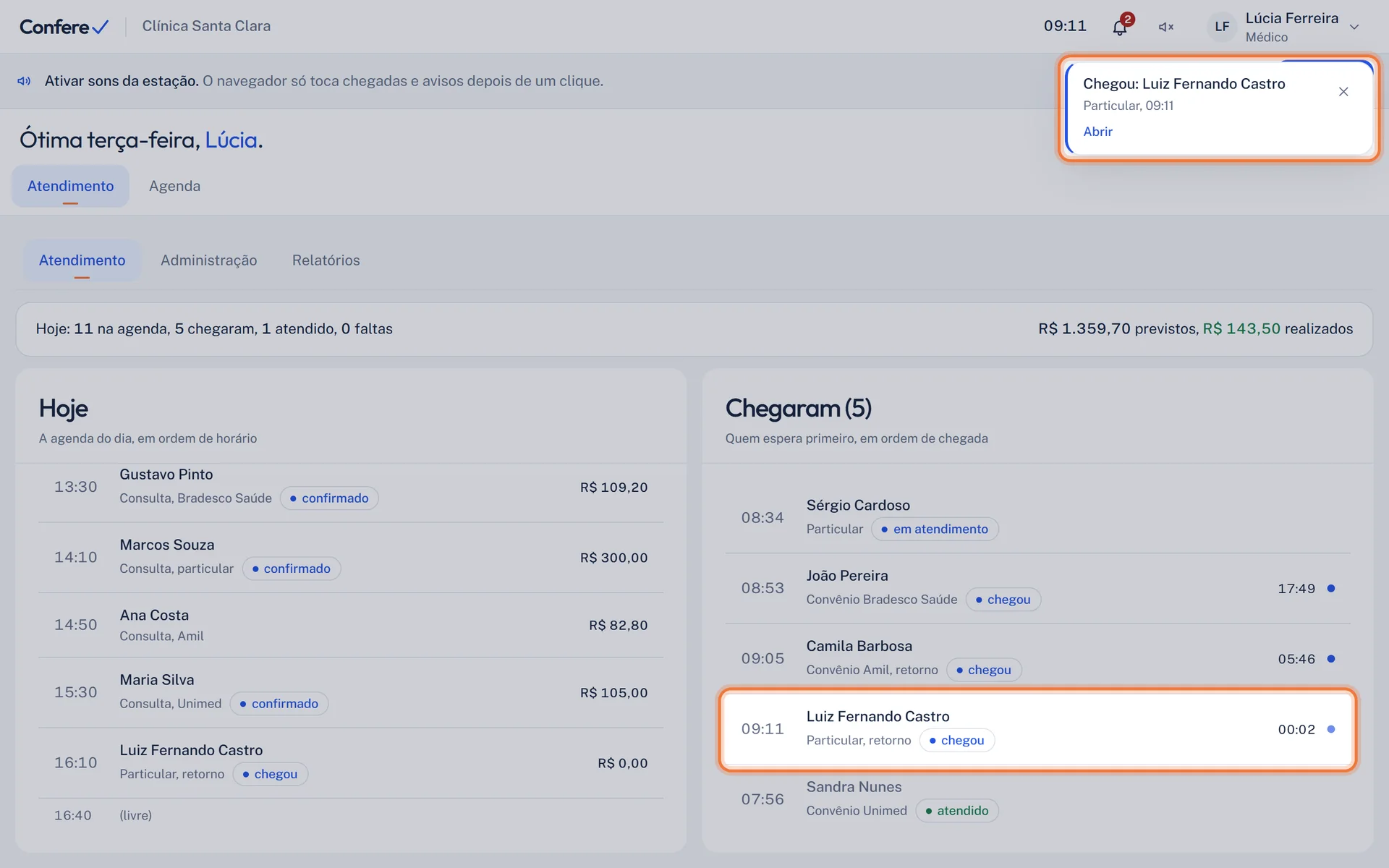1389x868 pixels.
Task: Click em atendimento badge on Sérgio Cardoso
Action: click(x=935, y=529)
